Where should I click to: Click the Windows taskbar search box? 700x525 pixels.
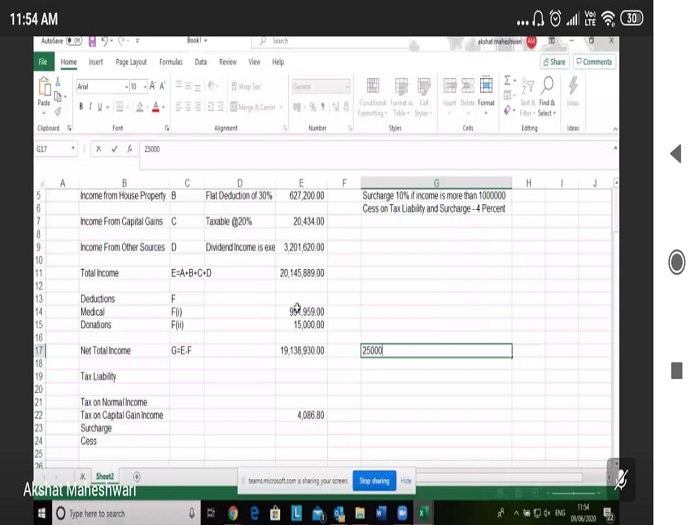pos(126,513)
